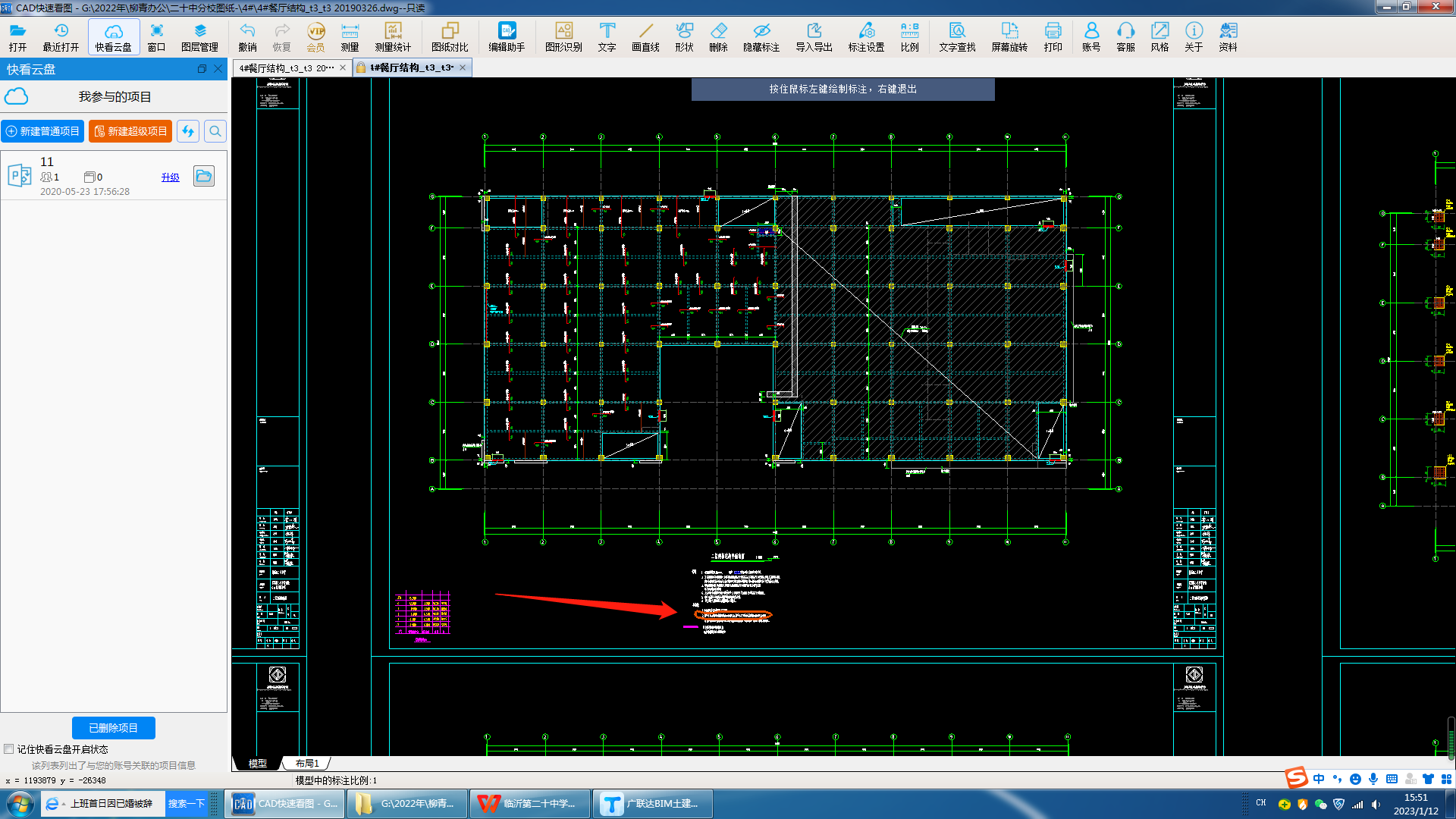The height and width of the screenshot is (819, 1456).
Task: Open the 资料 resources icon
Action: click(1228, 37)
